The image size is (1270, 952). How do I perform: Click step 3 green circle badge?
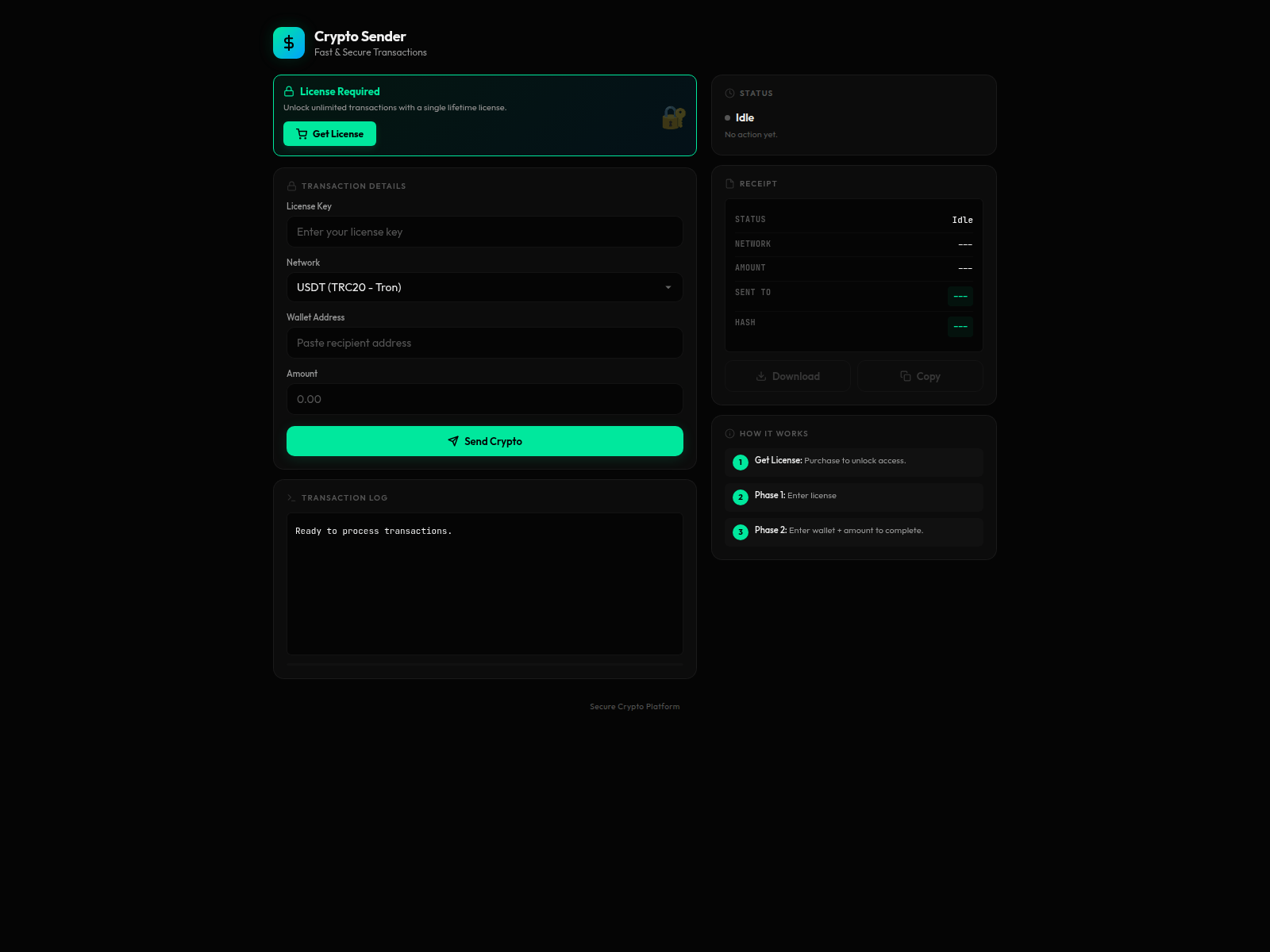(741, 532)
